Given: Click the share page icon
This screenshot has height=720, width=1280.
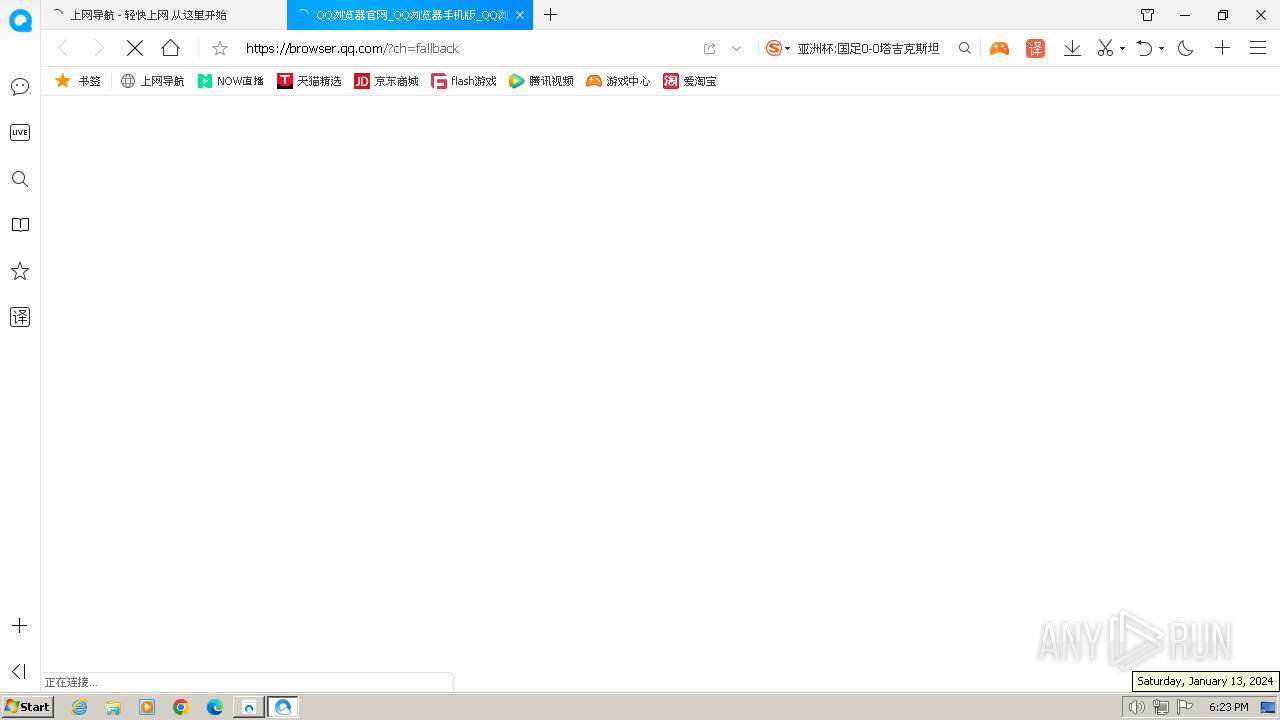Looking at the screenshot, I should (x=710, y=48).
